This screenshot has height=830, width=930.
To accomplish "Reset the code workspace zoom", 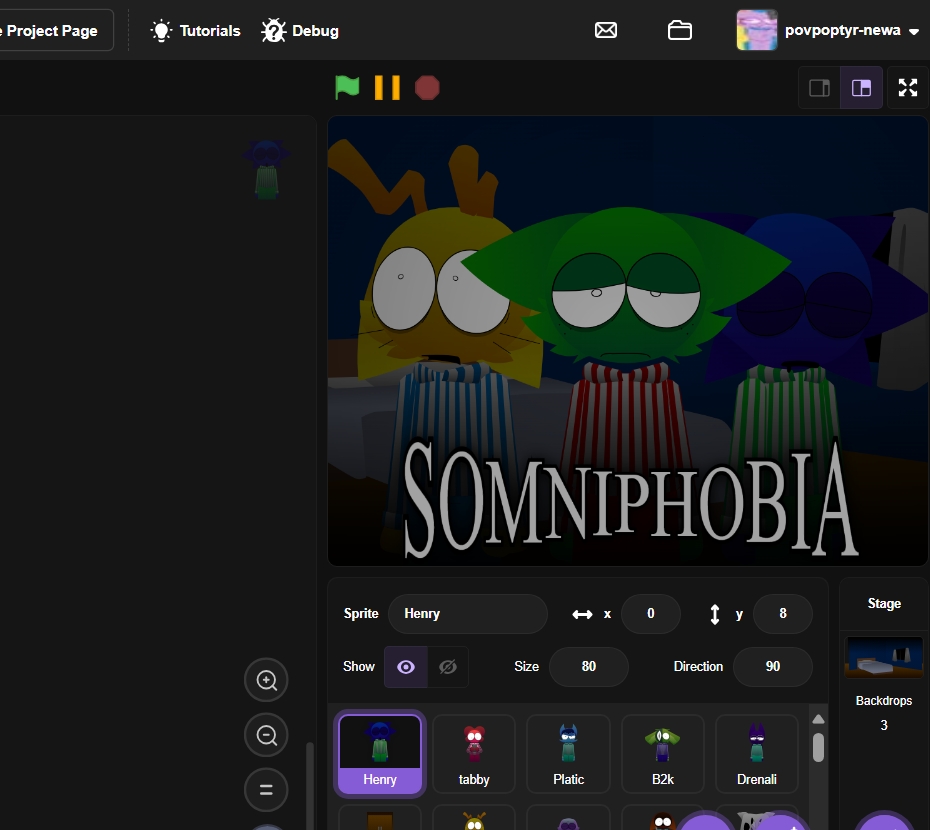I will [x=266, y=790].
